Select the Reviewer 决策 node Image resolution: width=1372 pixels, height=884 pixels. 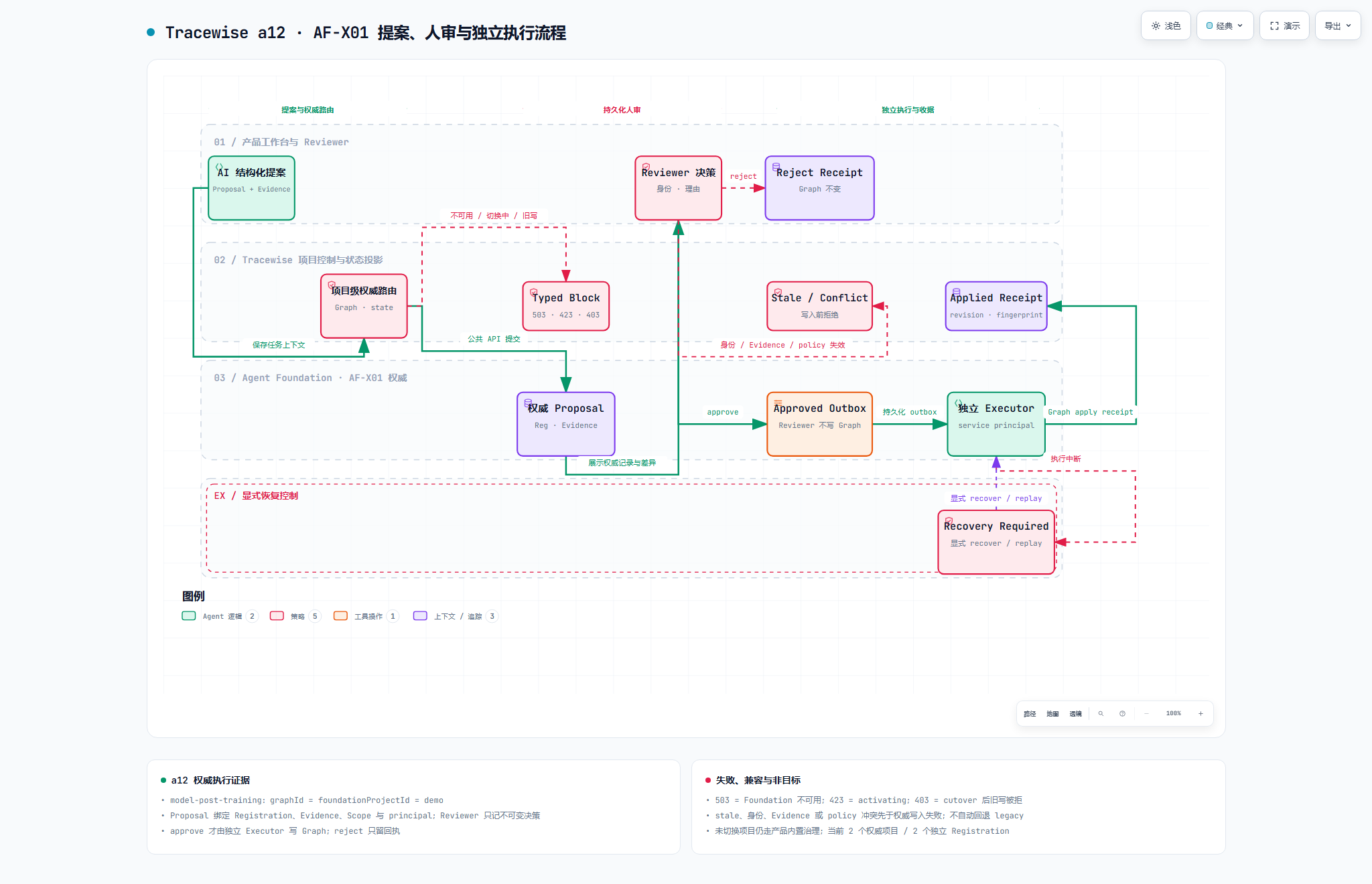click(x=678, y=188)
